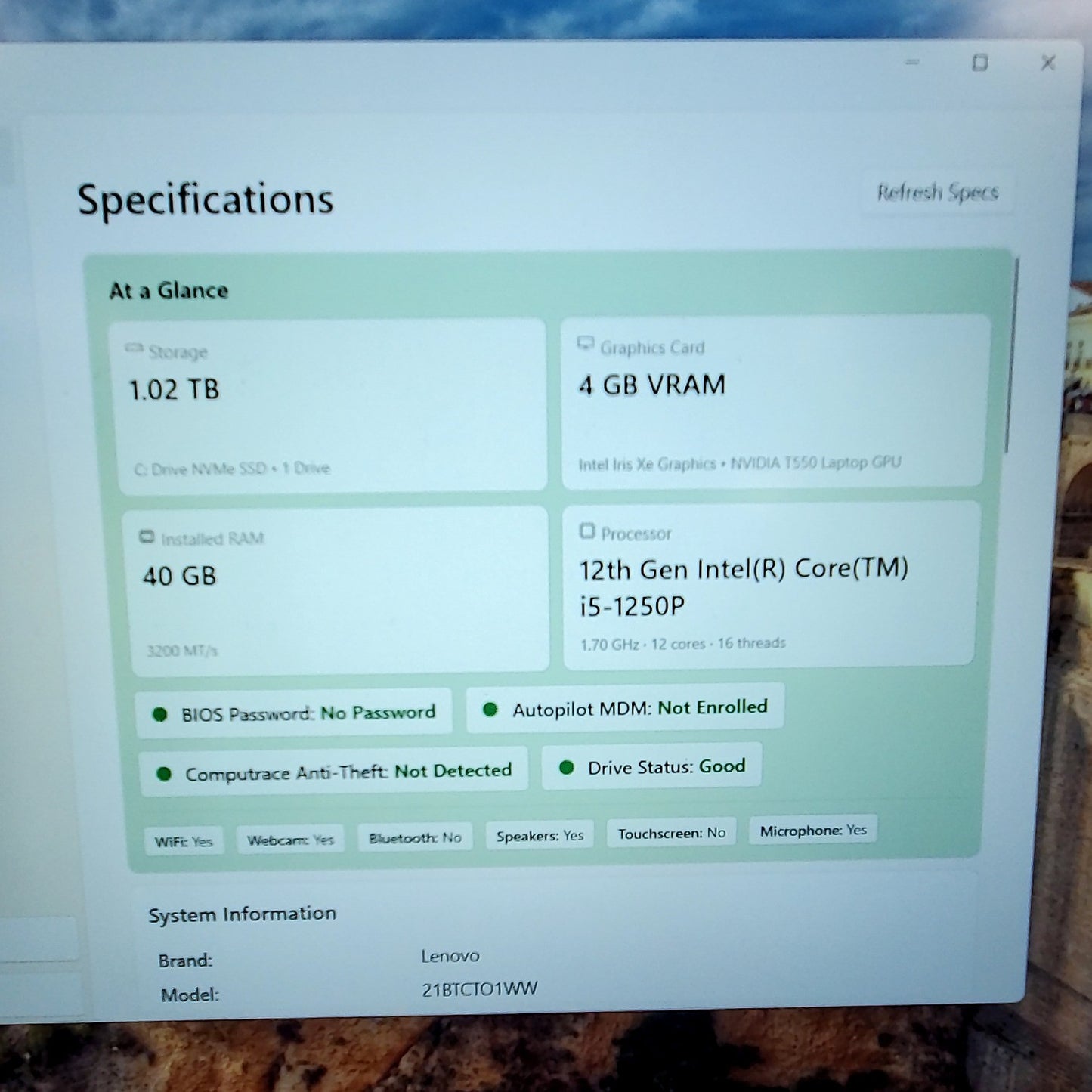Click the System Information heading
Image resolution: width=1092 pixels, height=1092 pixels.
click(x=243, y=914)
